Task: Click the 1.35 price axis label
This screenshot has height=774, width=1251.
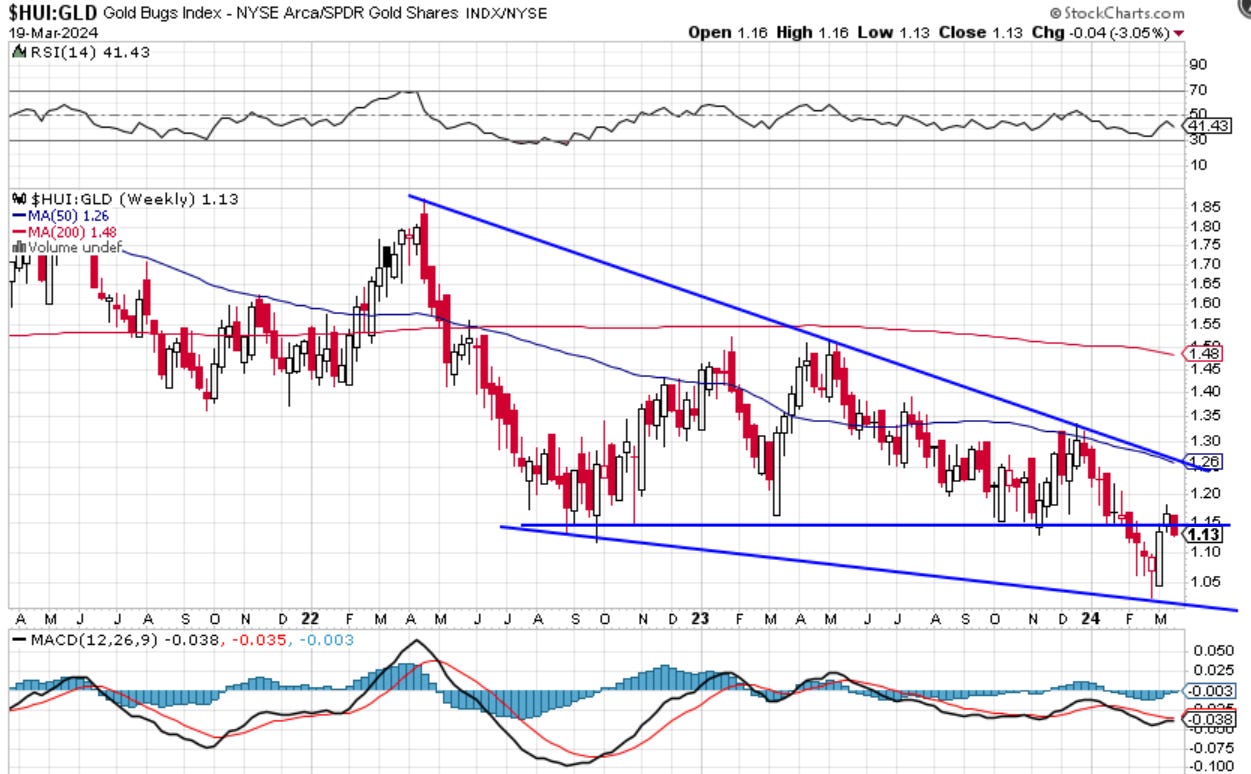Action: click(x=1203, y=416)
